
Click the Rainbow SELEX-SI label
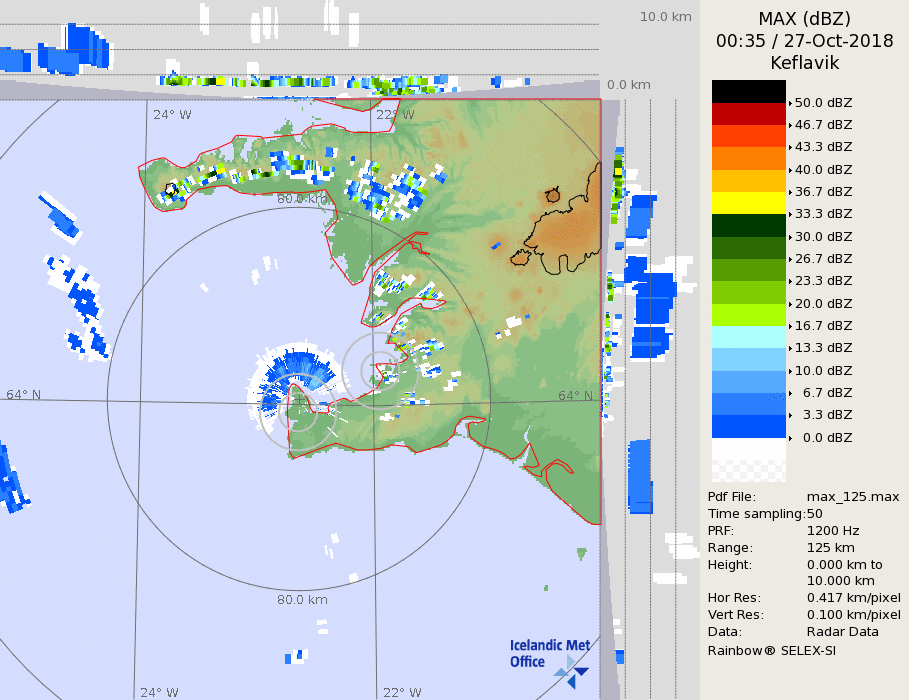(771, 650)
